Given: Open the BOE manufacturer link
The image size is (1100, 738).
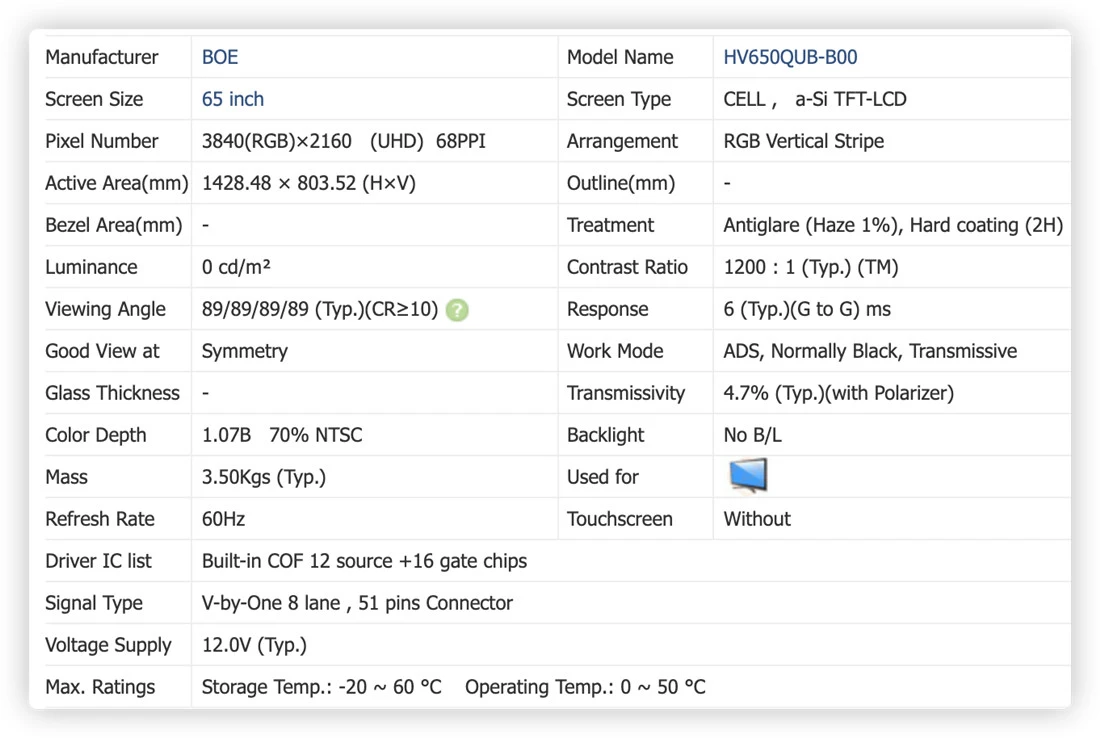Looking at the screenshot, I should tap(220, 57).
